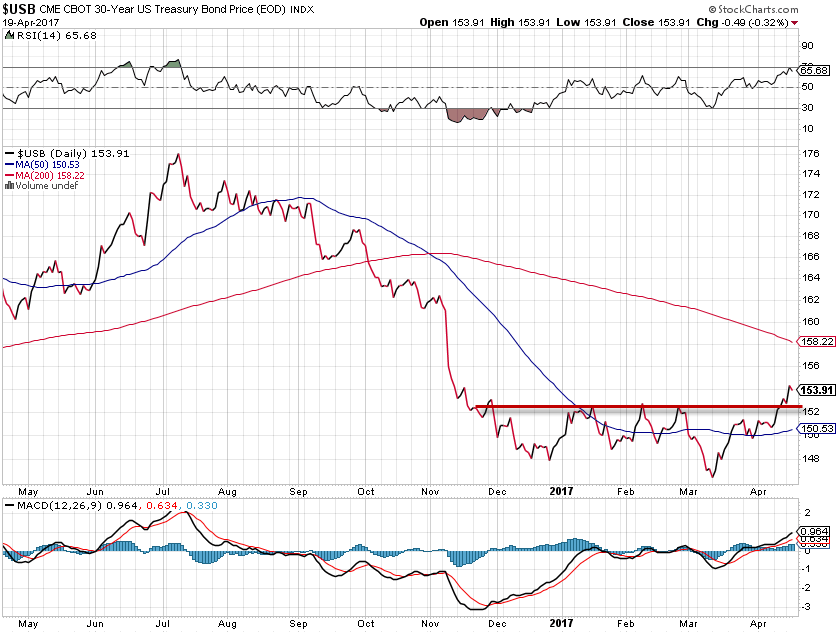Click the 2017 label on the price axis

click(561, 491)
